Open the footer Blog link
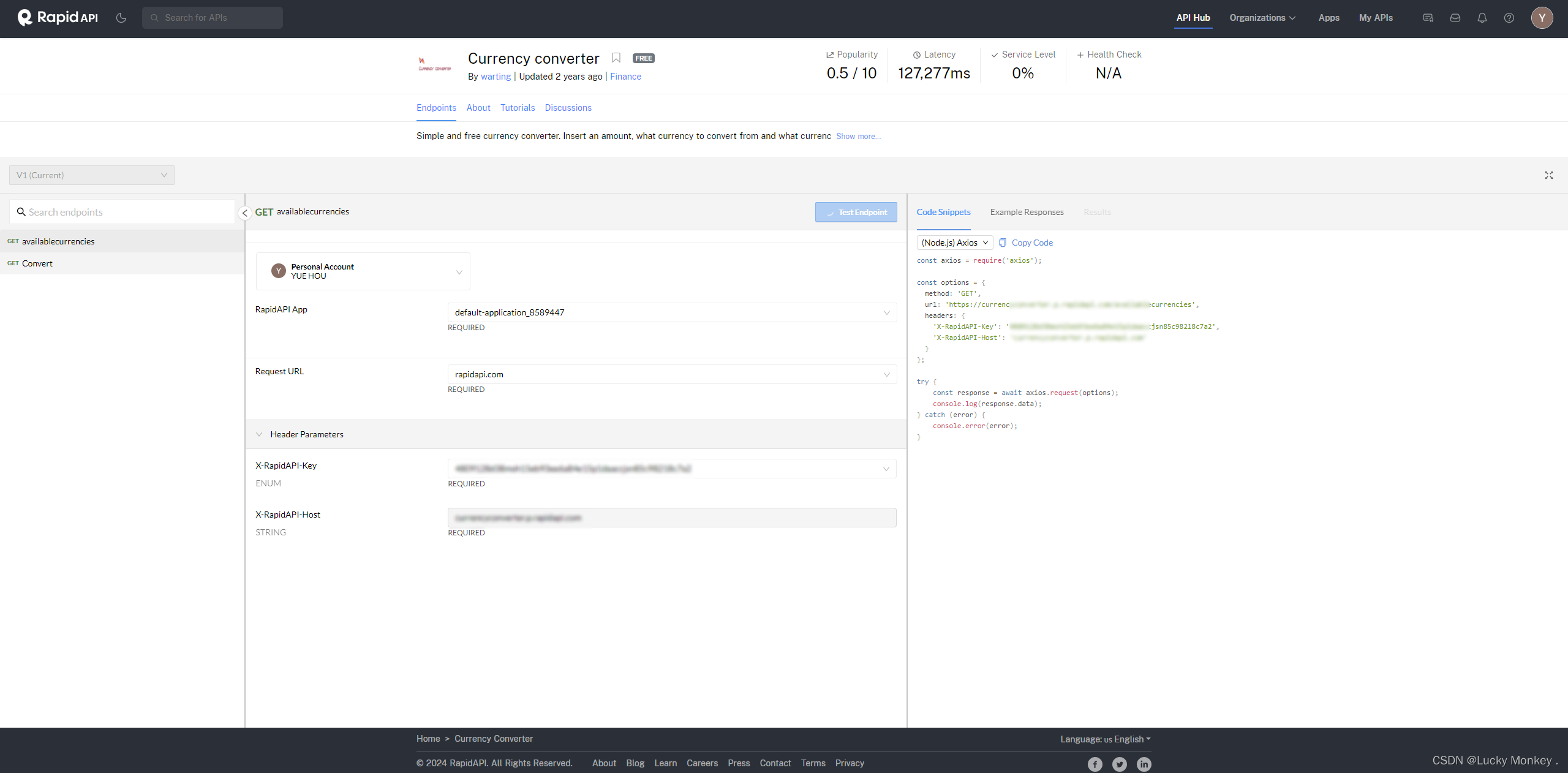This screenshot has height=773, width=1568. click(635, 763)
